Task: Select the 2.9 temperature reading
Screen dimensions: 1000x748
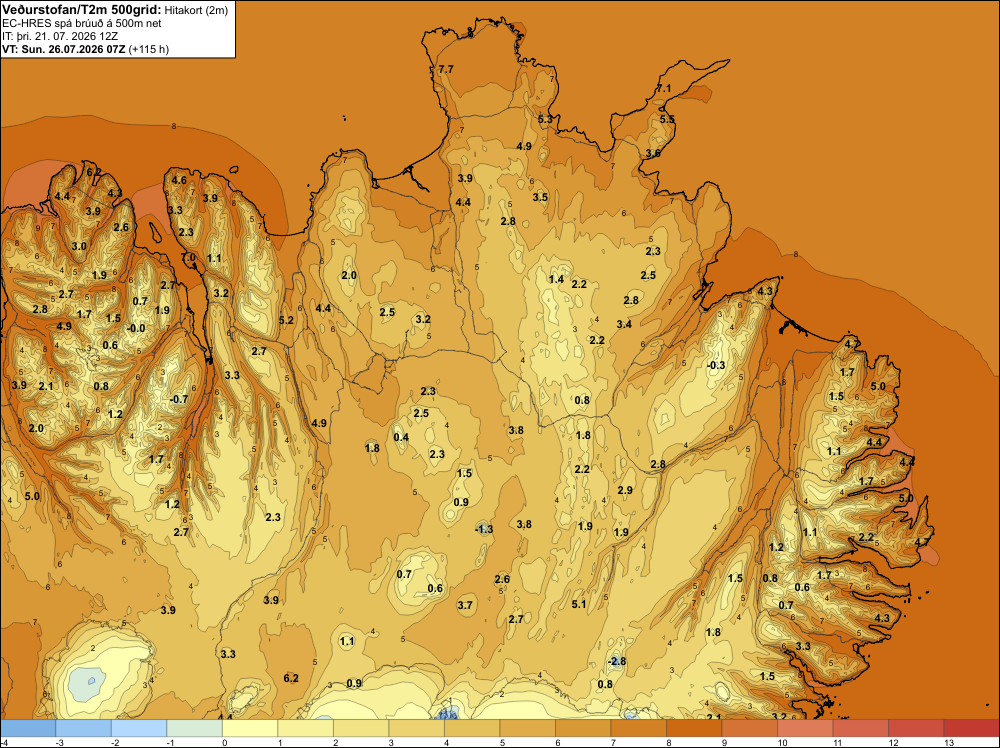Action: point(625,490)
